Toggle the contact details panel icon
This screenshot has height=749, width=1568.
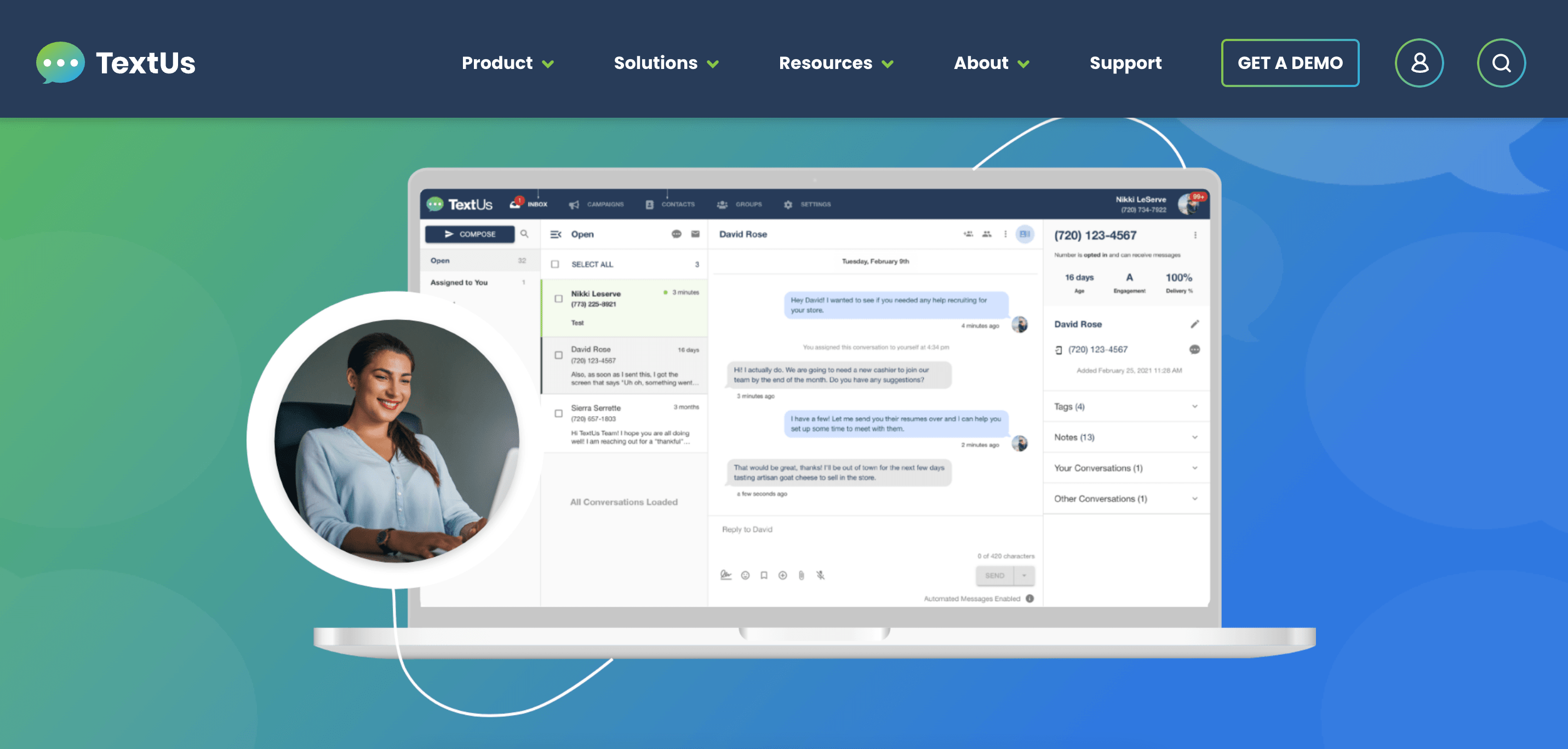[1025, 234]
